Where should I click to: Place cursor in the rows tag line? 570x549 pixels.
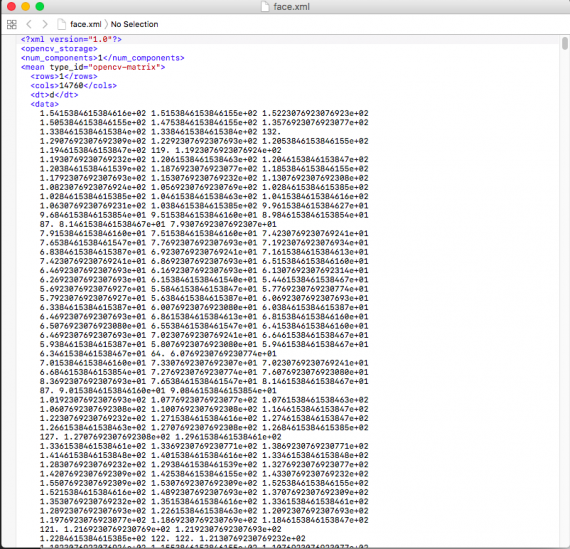click(64, 76)
